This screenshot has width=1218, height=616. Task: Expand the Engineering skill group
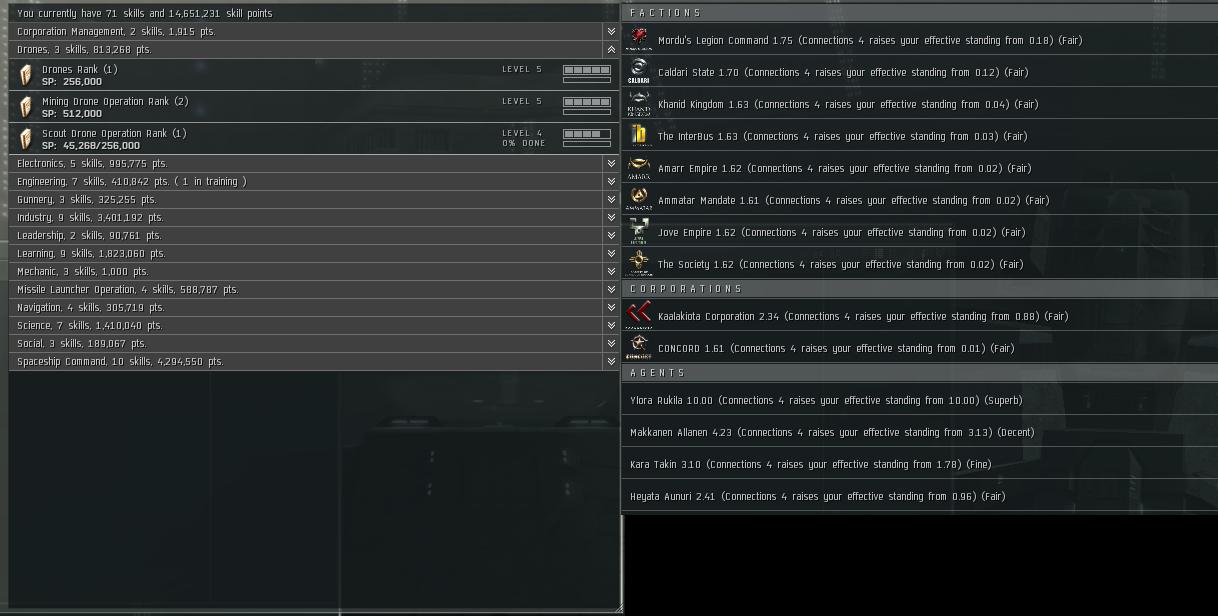(611, 182)
